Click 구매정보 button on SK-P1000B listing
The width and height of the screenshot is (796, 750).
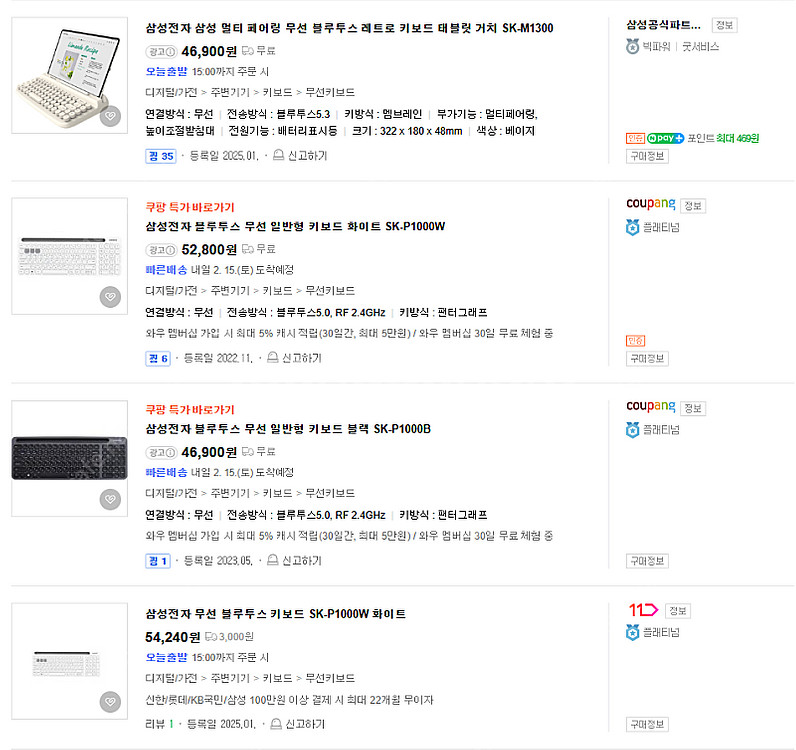click(647, 561)
